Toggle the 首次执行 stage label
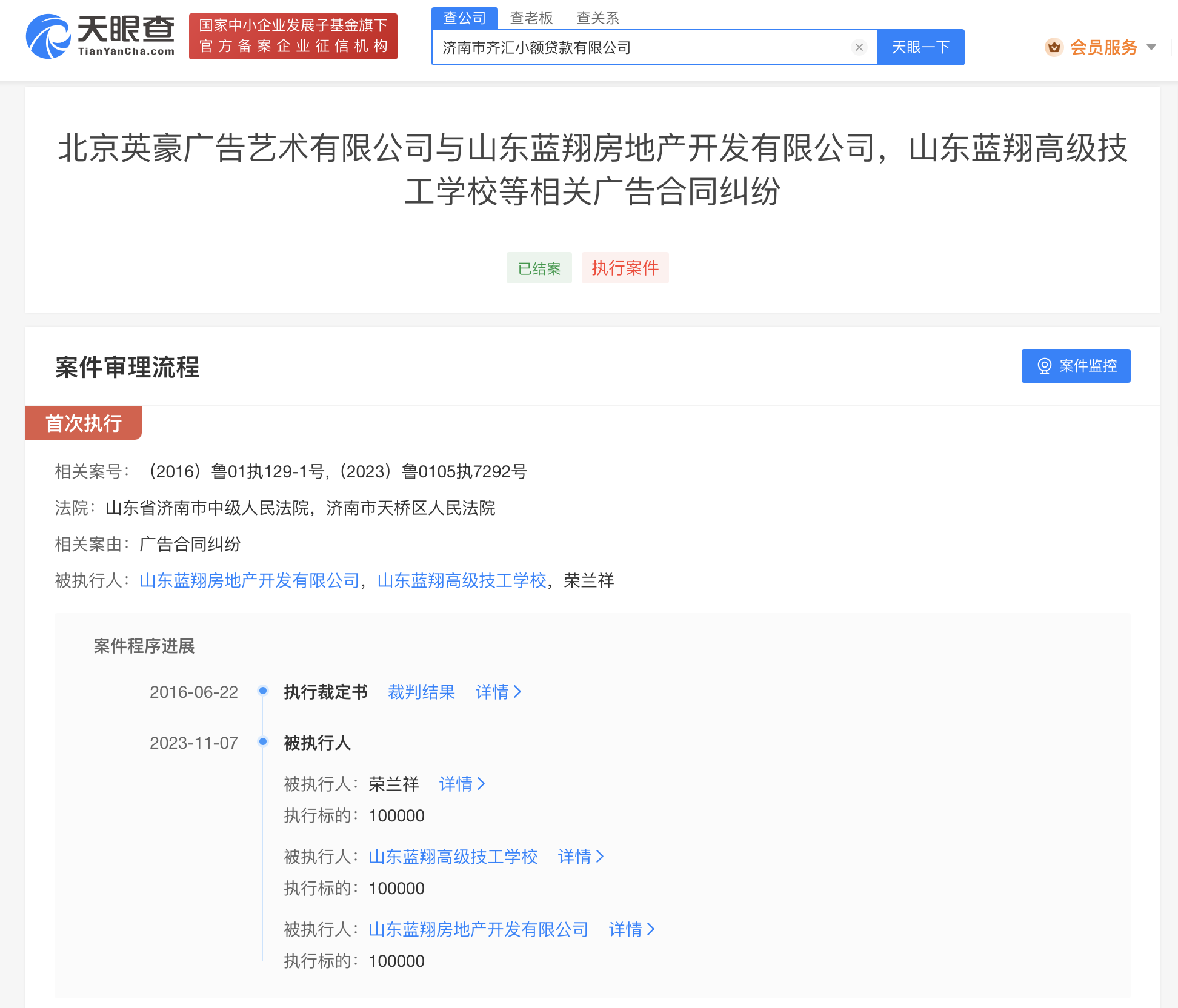The width and height of the screenshot is (1178, 1008). (83, 423)
